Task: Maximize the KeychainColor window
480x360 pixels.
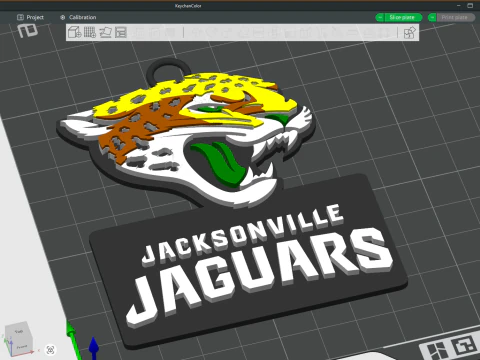Action: coord(470,5)
